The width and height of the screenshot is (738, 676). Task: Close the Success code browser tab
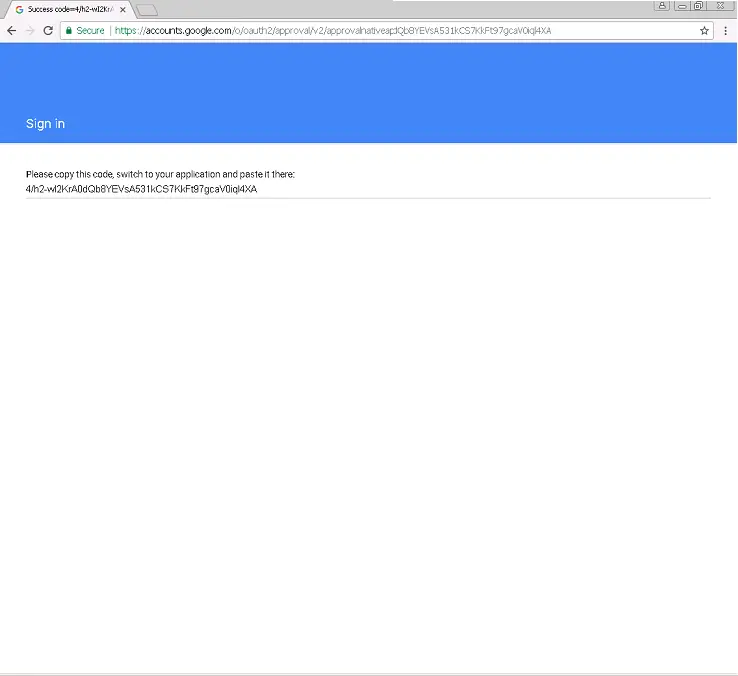[123, 9]
